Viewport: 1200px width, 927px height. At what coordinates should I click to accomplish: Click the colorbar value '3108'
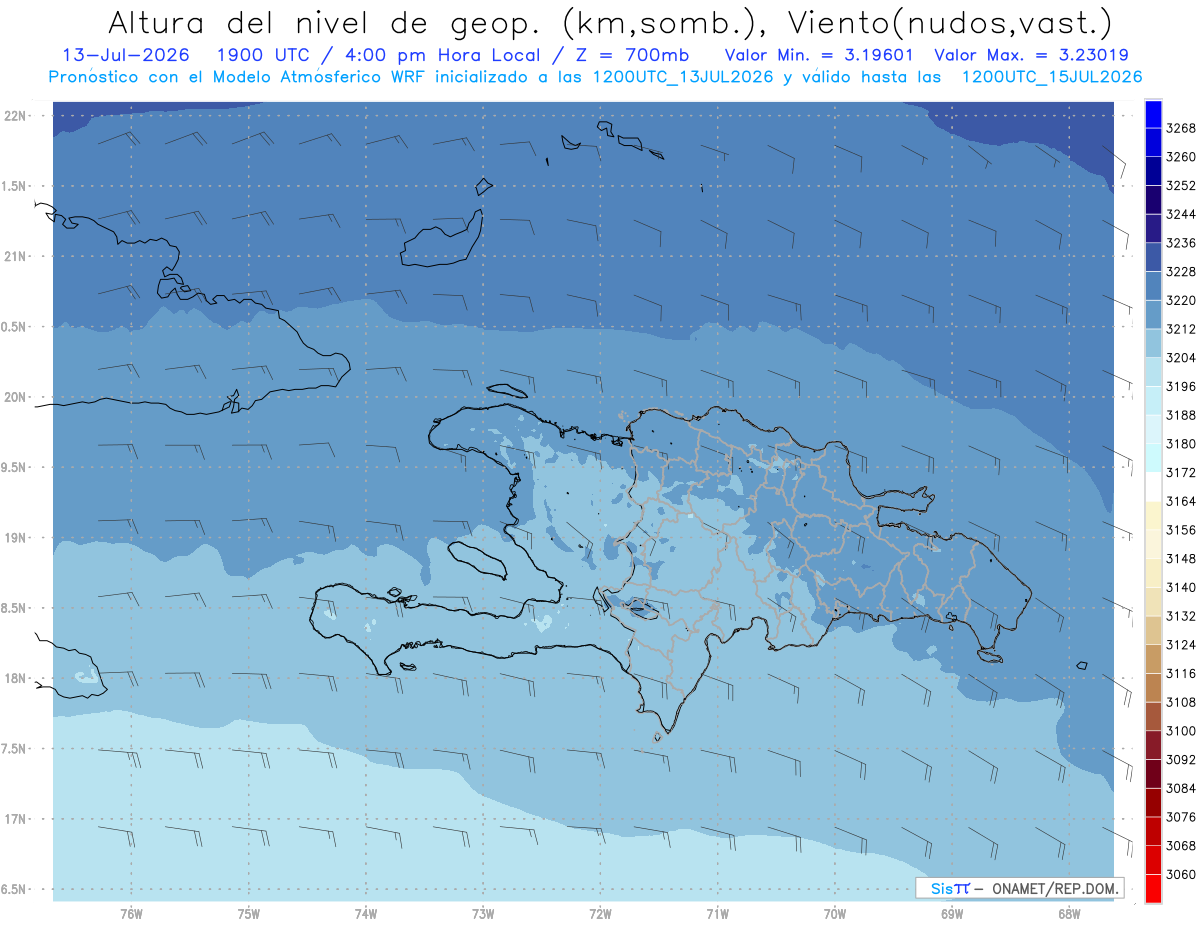click(x=1181, y=702)
